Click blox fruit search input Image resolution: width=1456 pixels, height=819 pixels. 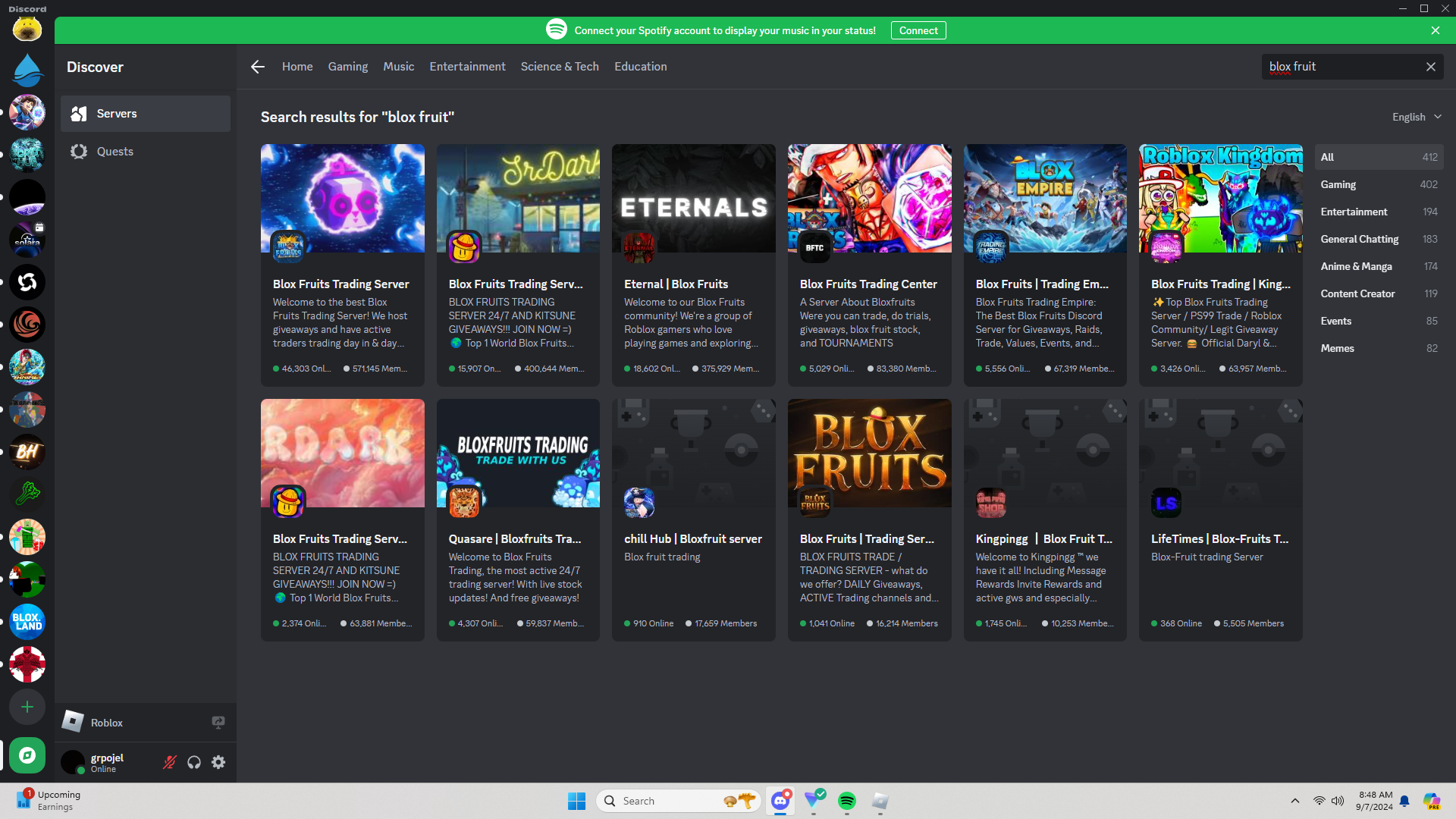pos(1341,67)
